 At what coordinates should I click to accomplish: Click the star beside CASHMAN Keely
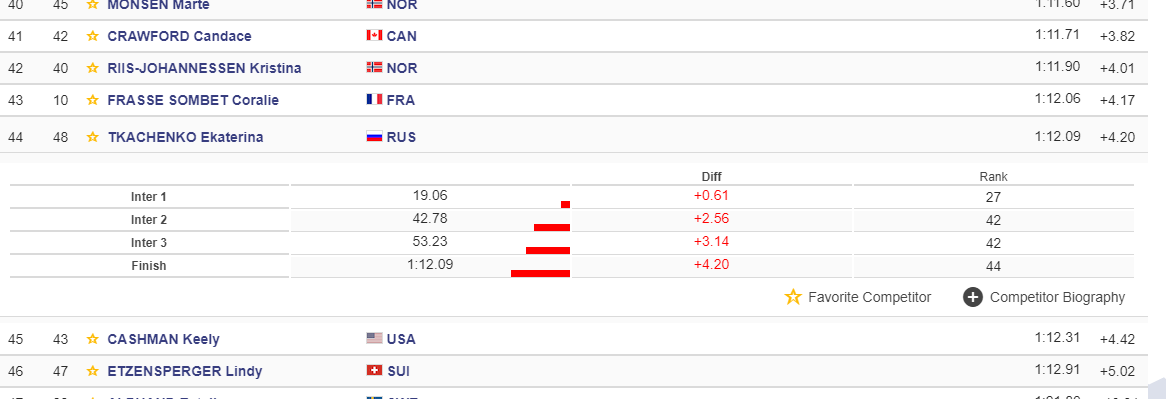click(93, 339)
